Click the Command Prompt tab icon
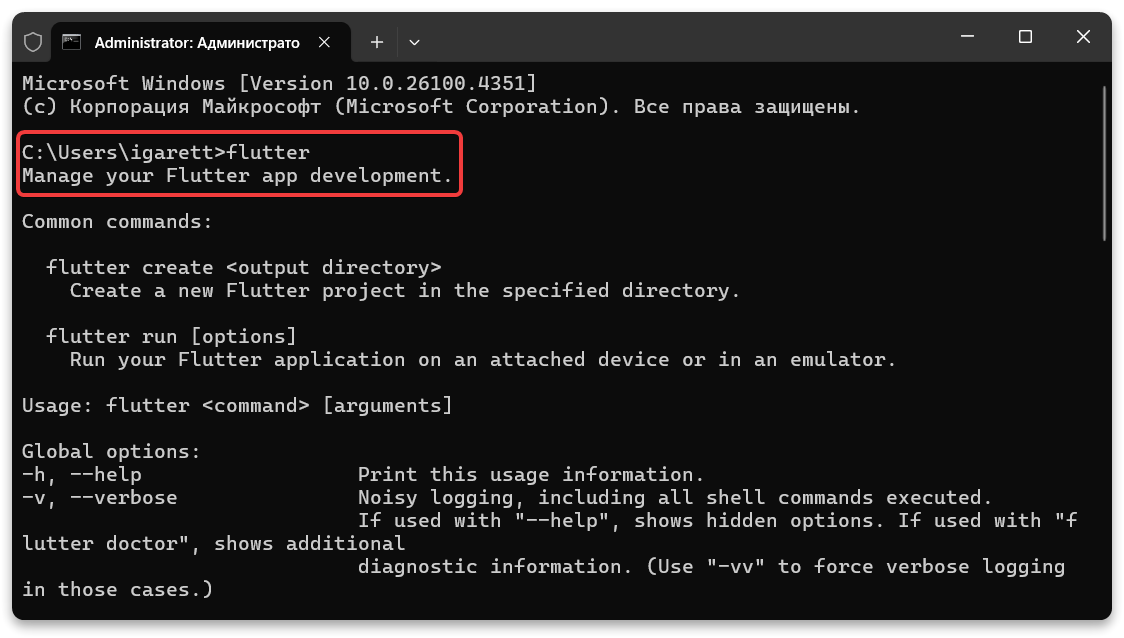The image size is (1124, 638). 71,42
